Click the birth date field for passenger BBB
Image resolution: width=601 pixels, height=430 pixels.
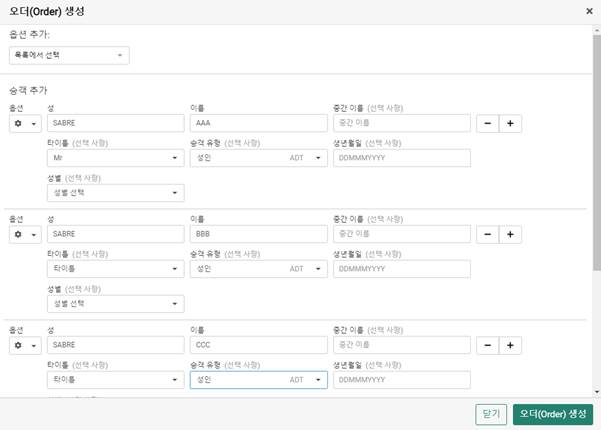tap(402, 269)
